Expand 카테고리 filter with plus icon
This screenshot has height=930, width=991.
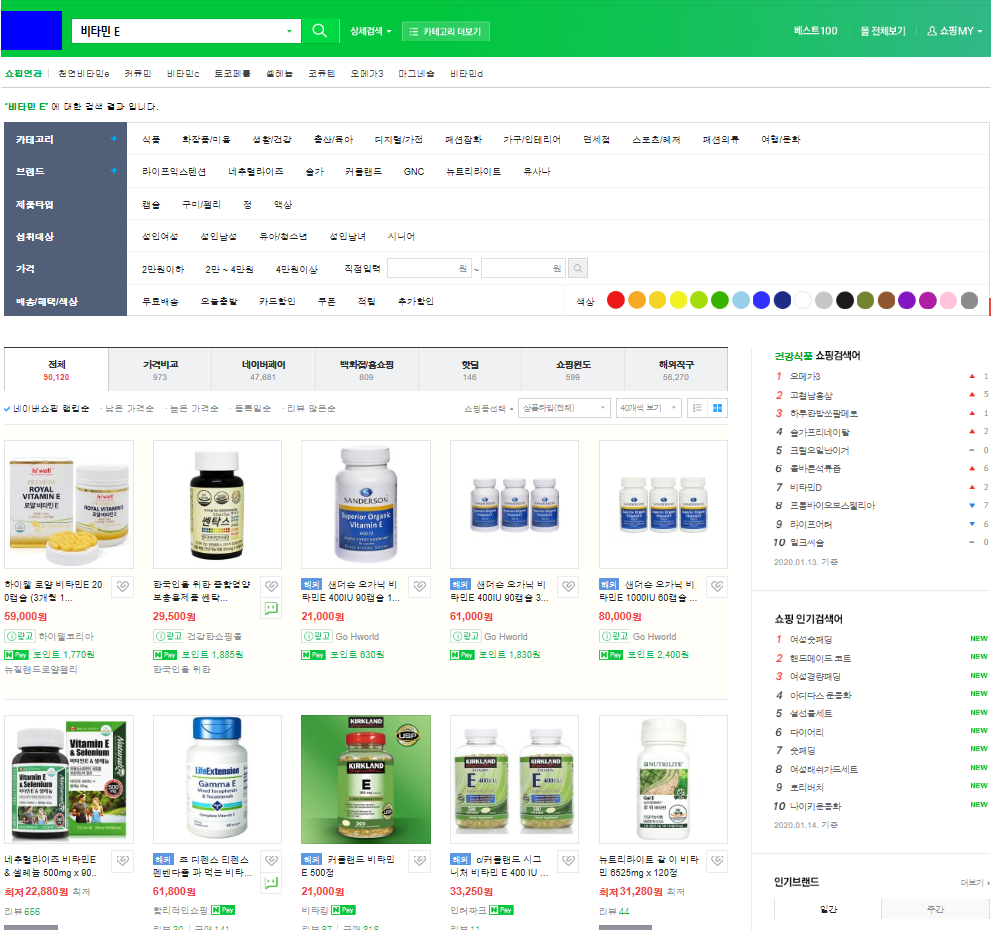(114, 138)
